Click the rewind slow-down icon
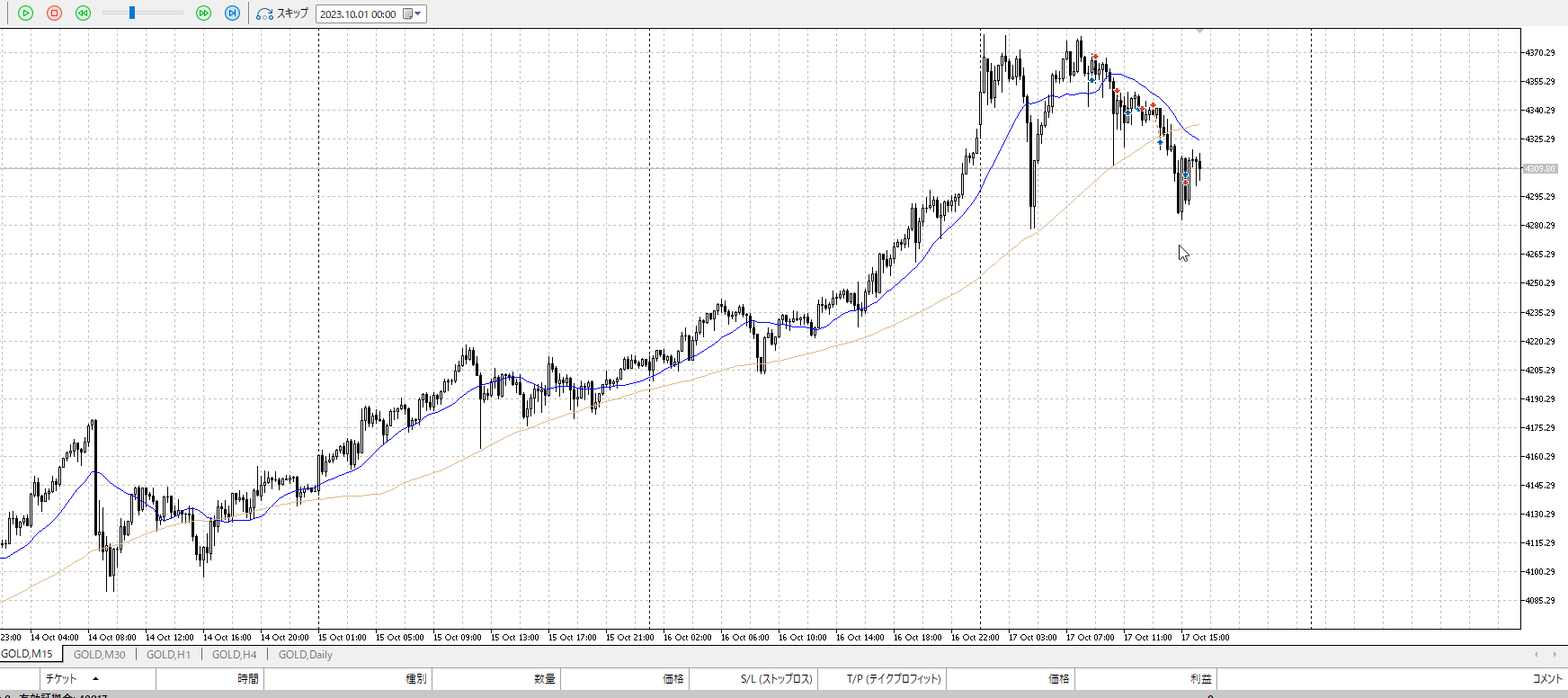 [83, 13]
